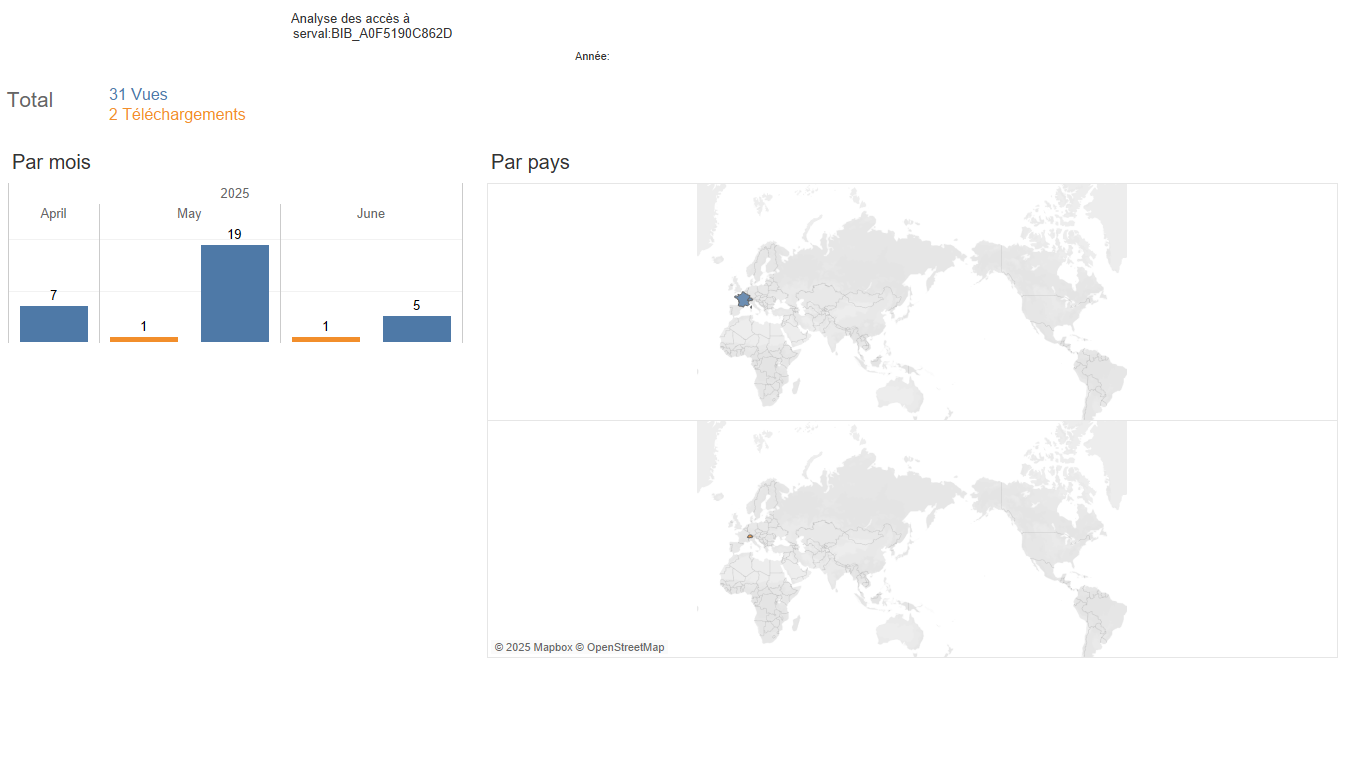Click the "Analyse des accès à" title
This screenshot has height=768, width=1366.
click(350, 19)
